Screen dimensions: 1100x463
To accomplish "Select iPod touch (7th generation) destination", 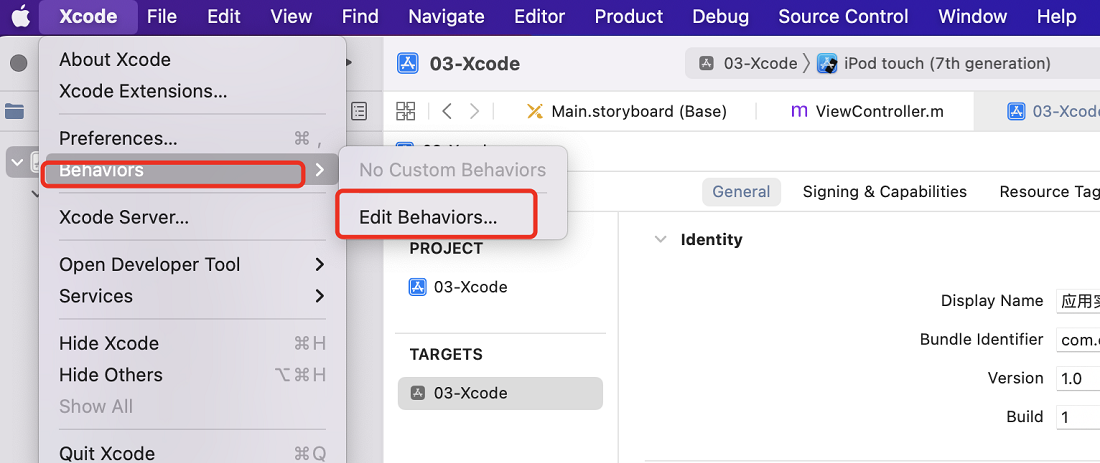I will (x=934, y=64).
